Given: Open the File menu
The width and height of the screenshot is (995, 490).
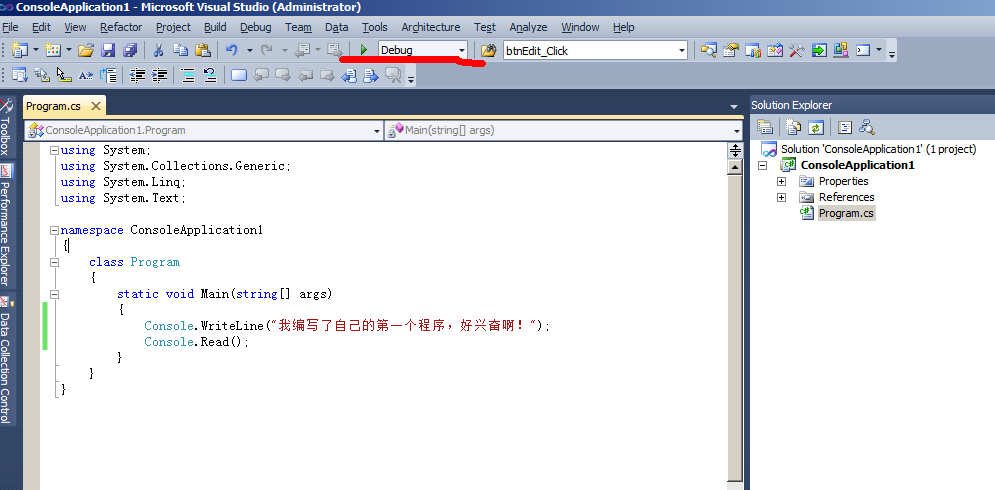Looking at the screenshot, I should [10, 27].
